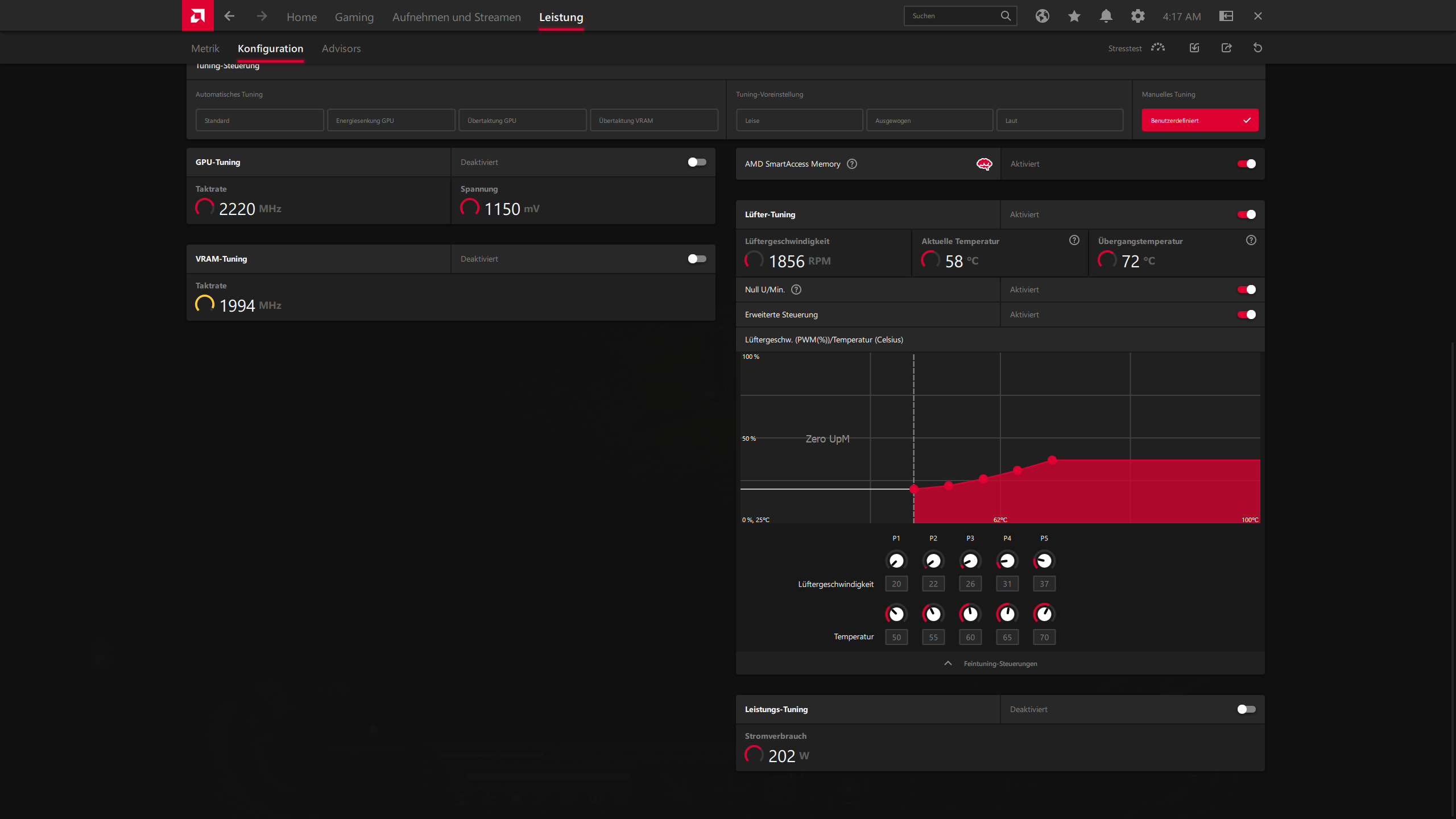The height and width of the screenshot is (819, 1456).
Task: Open help for AMD SmartAccess Memory
Action: pos(851,164)
